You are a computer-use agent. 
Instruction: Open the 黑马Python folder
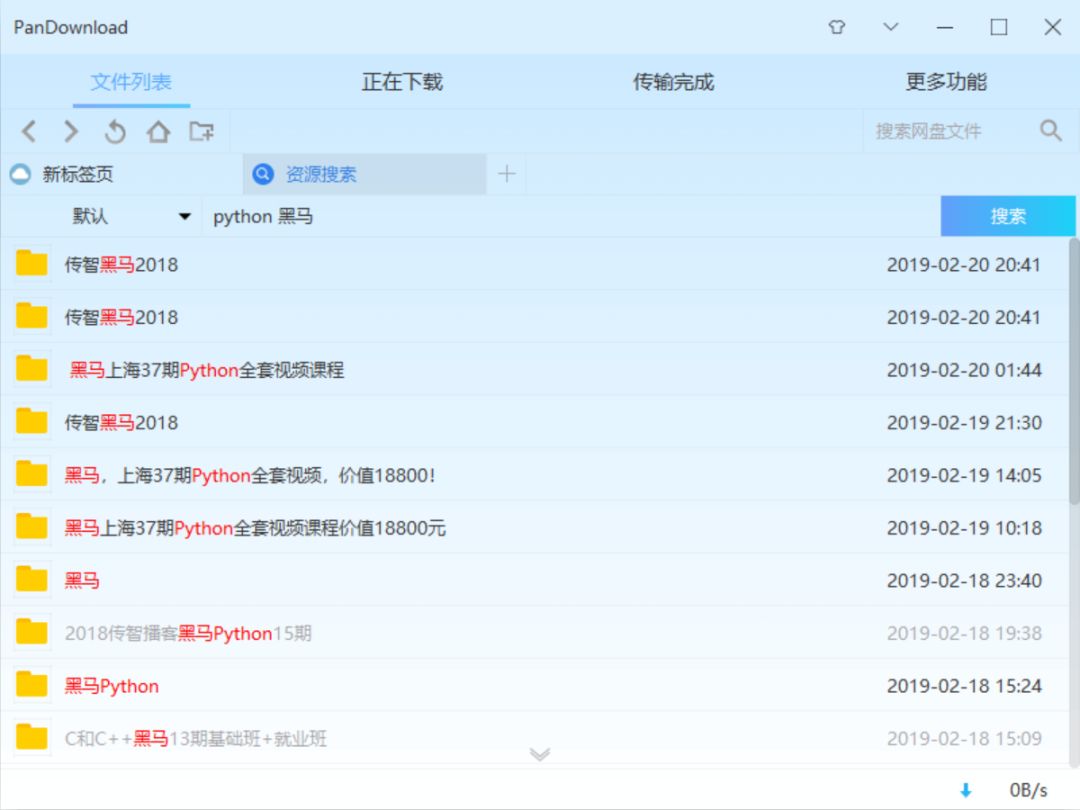(x=534, y=686)
